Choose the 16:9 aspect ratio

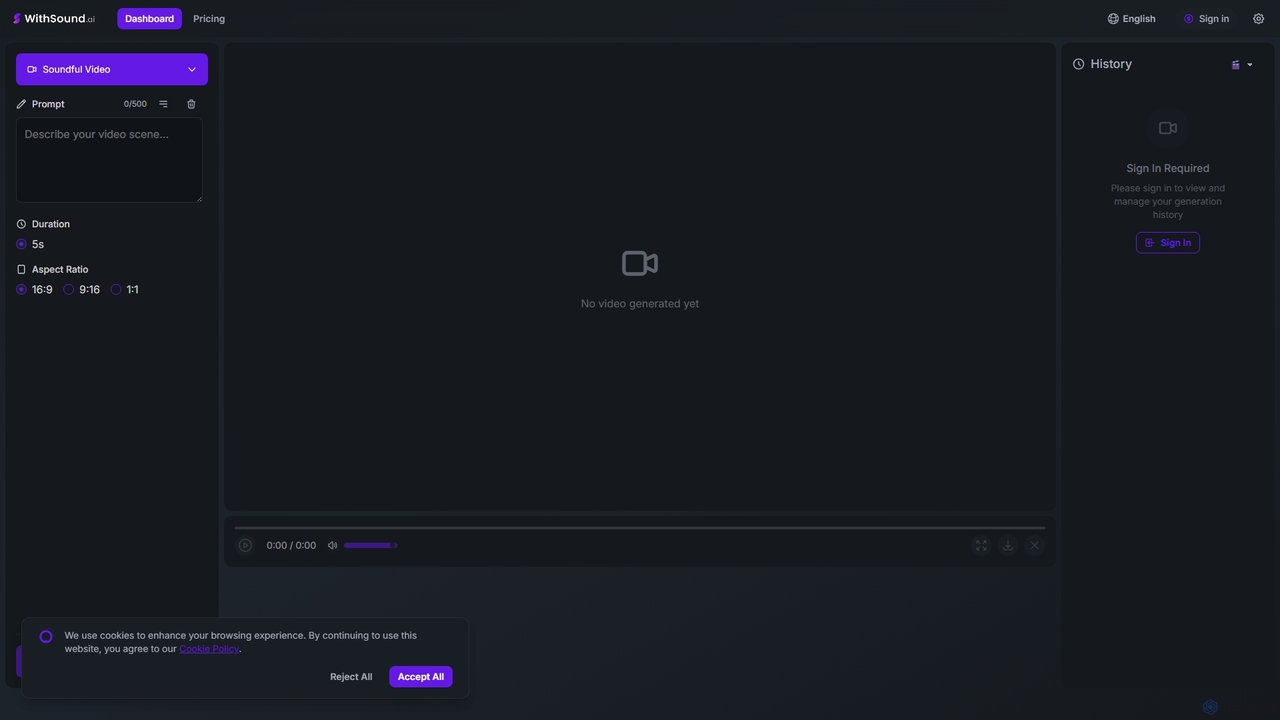[x=21, y=289]
